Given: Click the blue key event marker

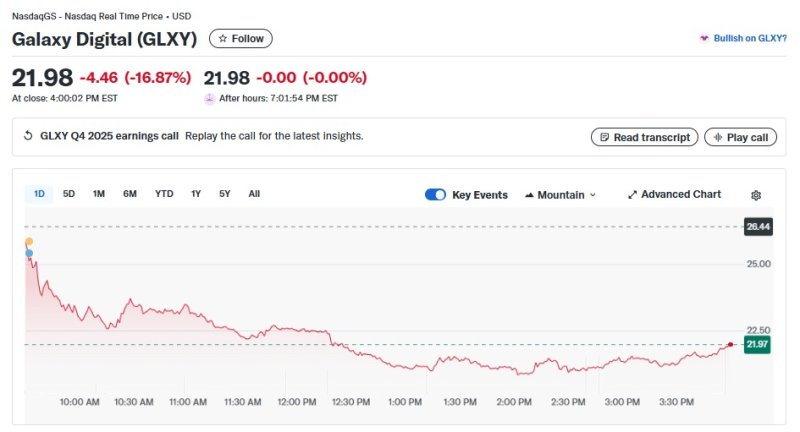Looking at the screenshot, I should [x=29, y=254].
